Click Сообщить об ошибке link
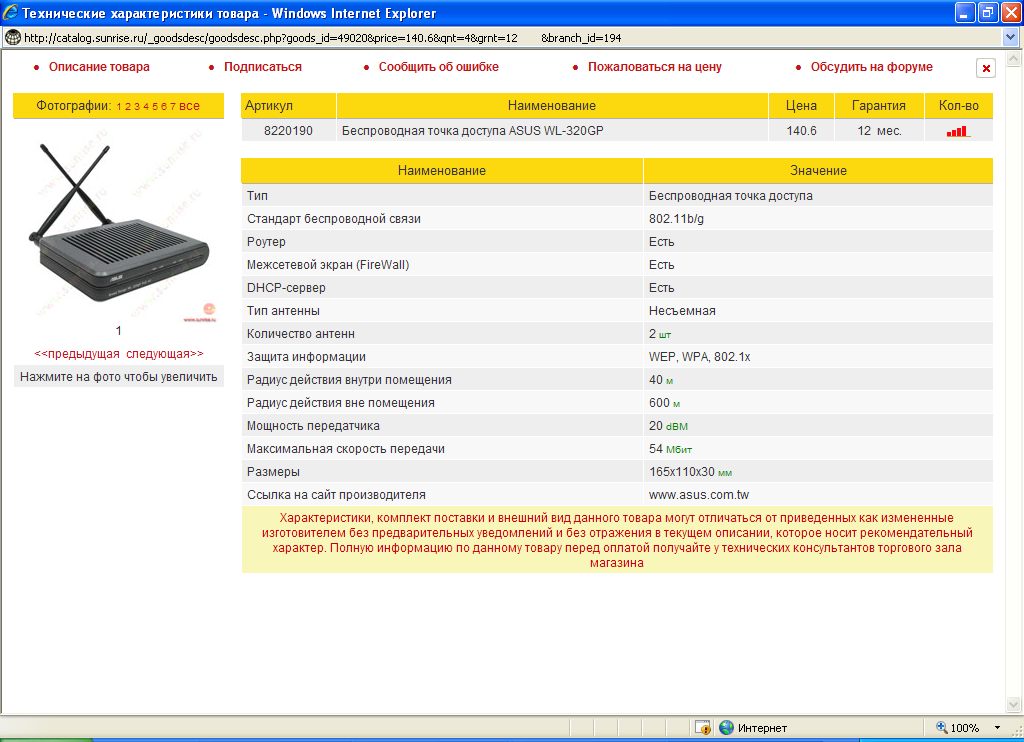 pos(439,67)
